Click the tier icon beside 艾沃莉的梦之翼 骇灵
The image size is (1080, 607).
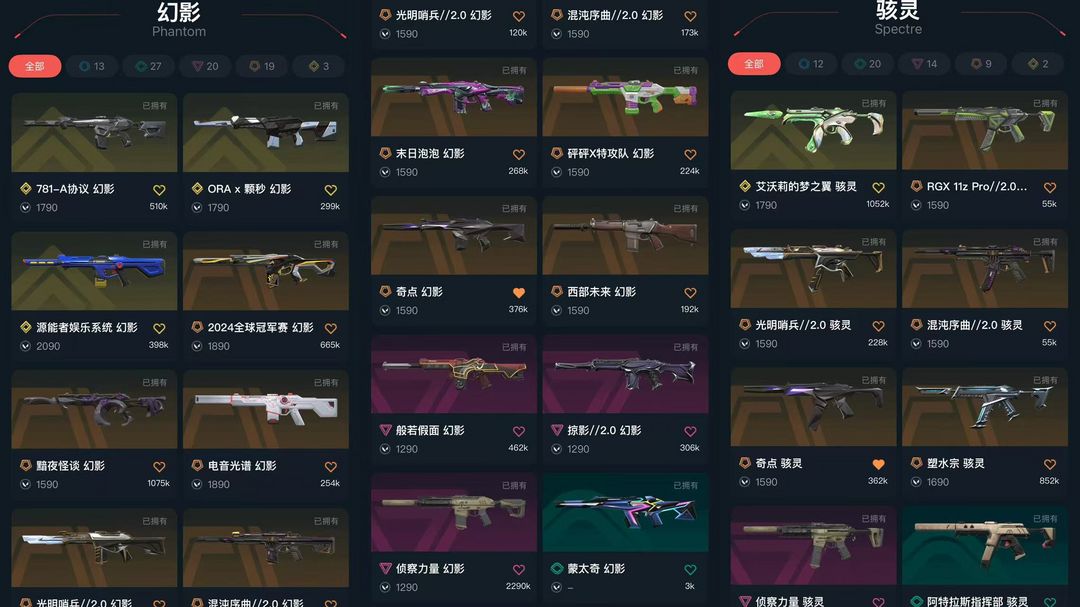(745, 186)
